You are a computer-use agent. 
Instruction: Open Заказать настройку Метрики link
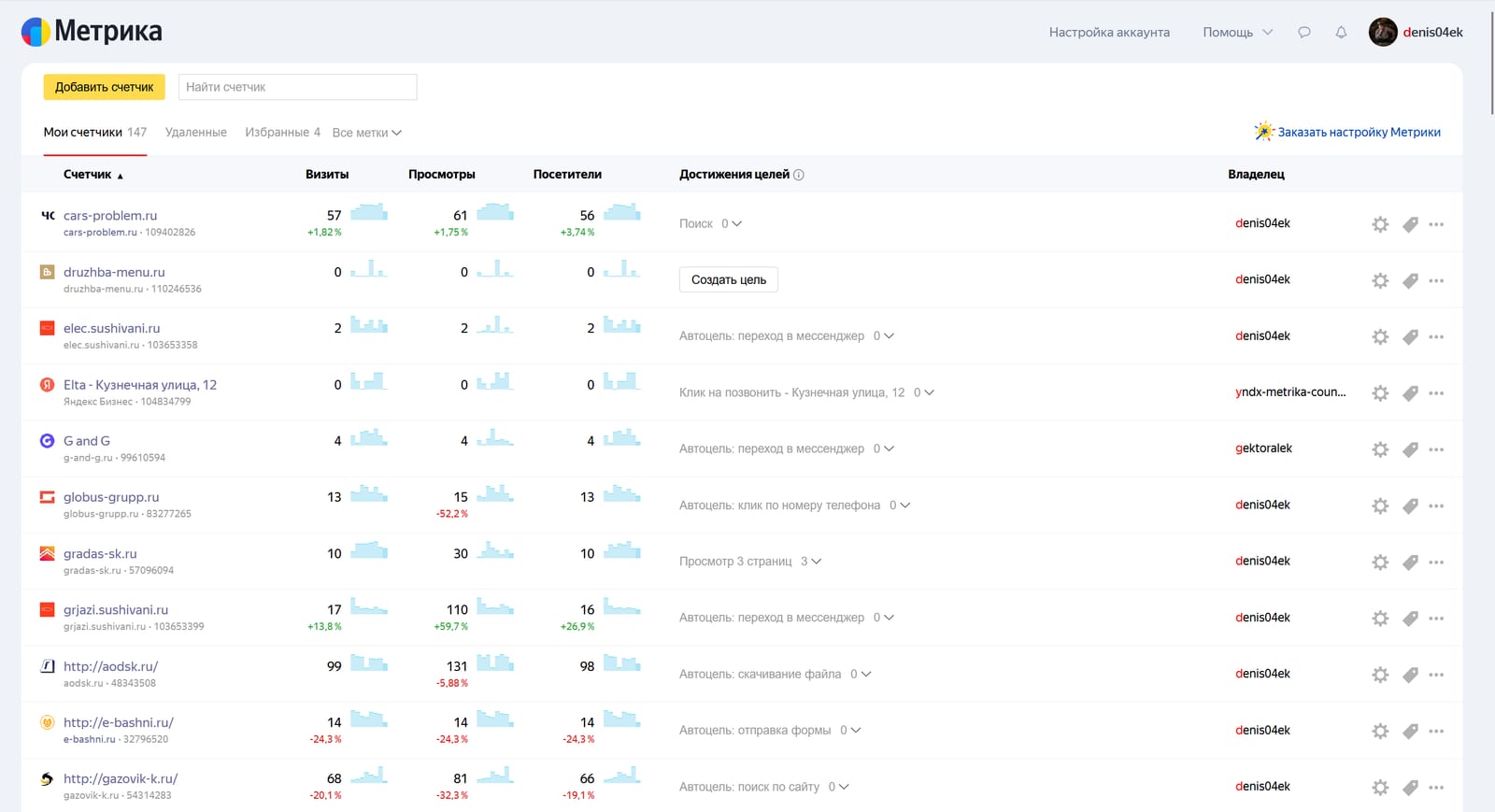pyautogui.click(x=1347, y=132)
